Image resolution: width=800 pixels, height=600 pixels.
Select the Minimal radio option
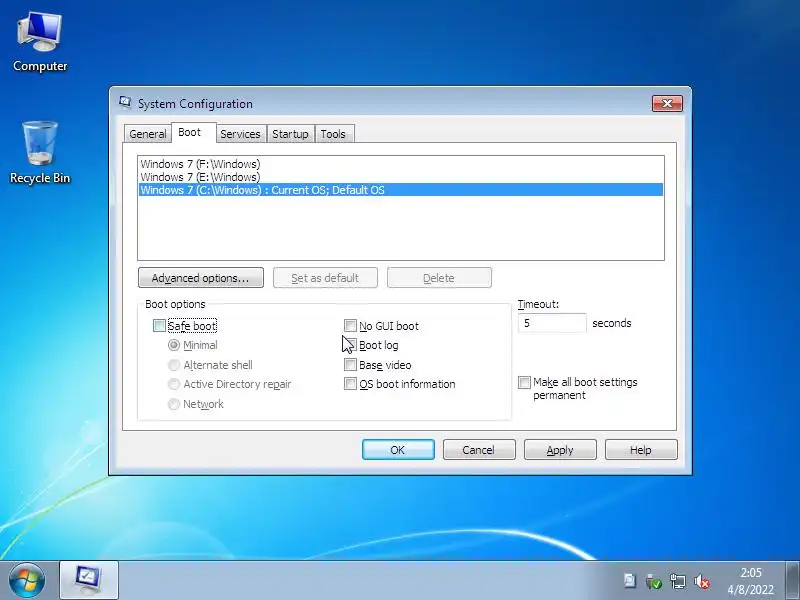(174, 345)
